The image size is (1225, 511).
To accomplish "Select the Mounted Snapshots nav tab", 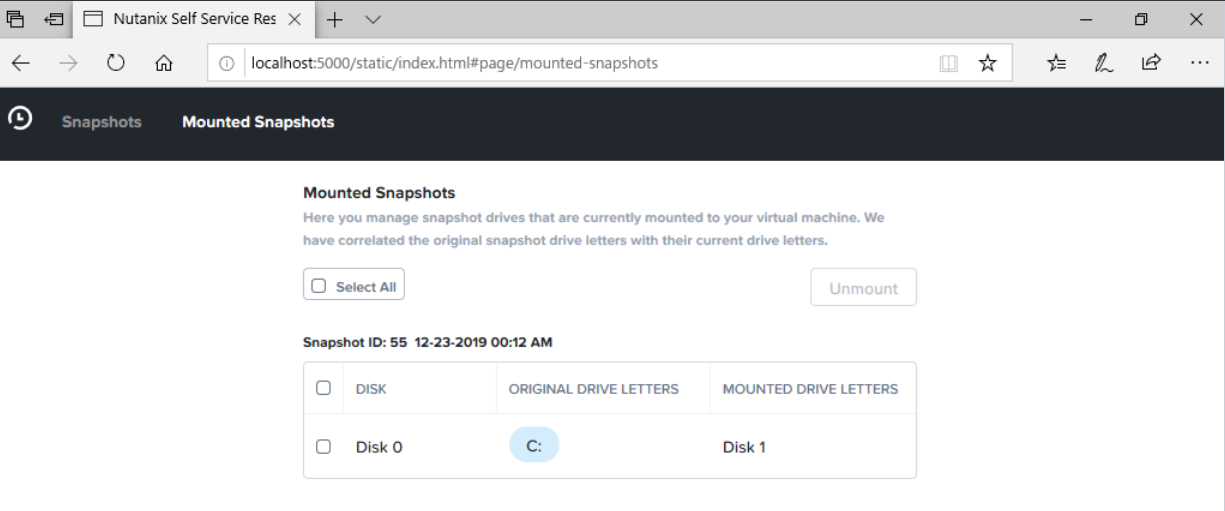I will [x=258, y=122].
